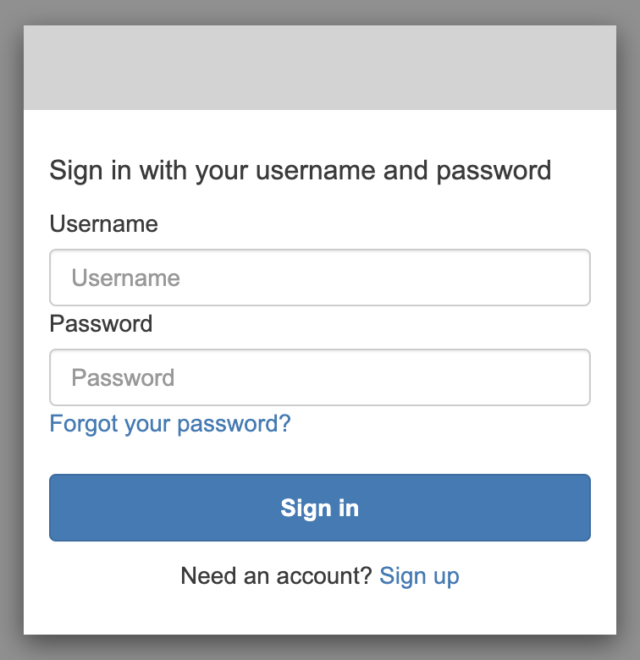This screenshot has width=640, height=660.
Task: Activate the second text box for password
Action: pyautogui.click(x=320, y=377)
